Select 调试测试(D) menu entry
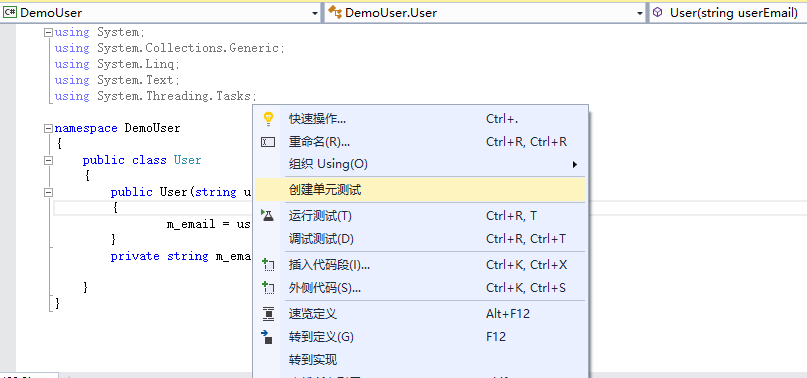The width and height of the screenshot is (807, 378). 420,239
